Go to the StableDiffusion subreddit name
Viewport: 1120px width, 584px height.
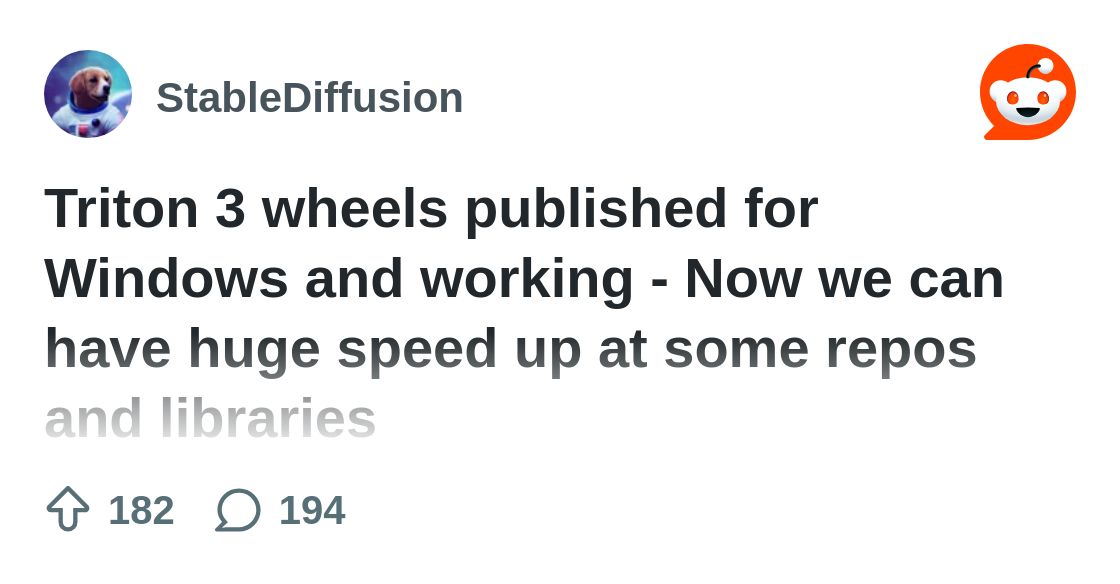coord(309,98)
